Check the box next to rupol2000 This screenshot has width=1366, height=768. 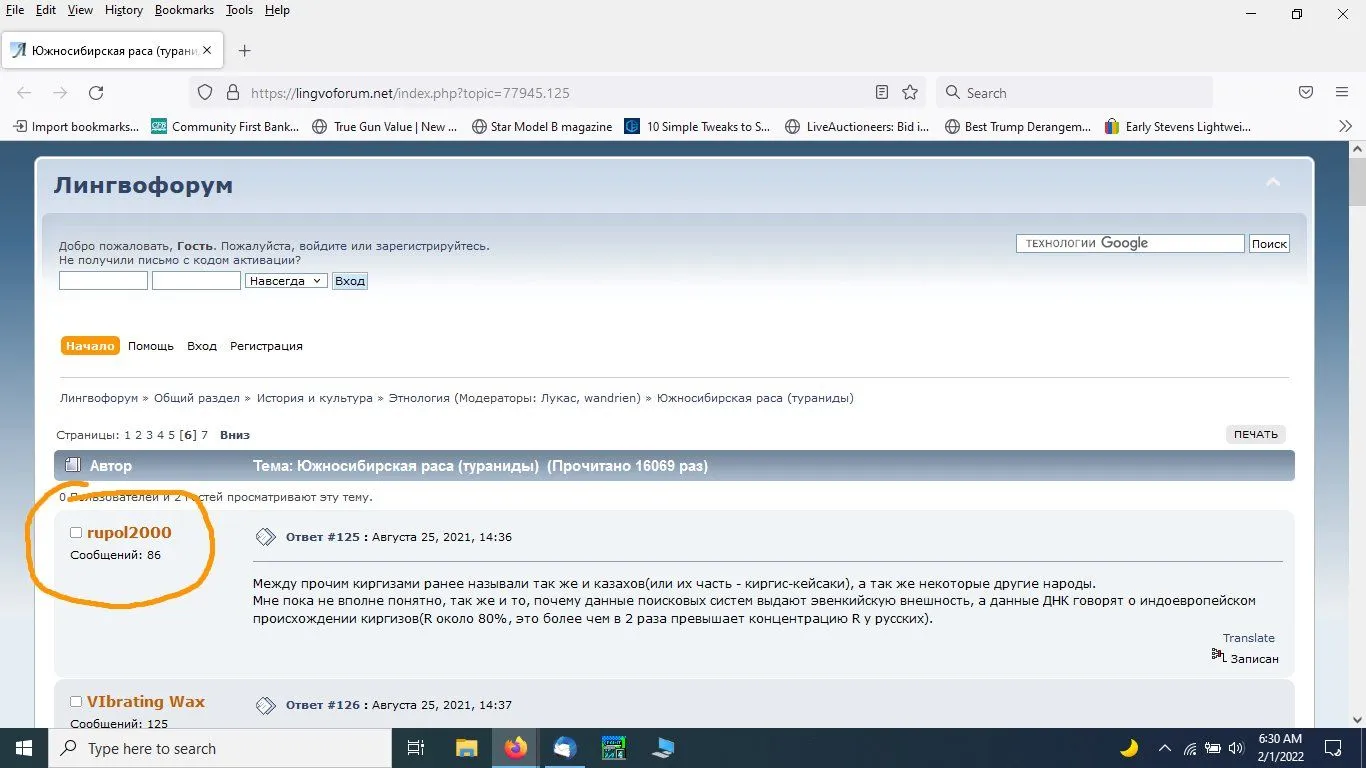[x=76, y=533]
